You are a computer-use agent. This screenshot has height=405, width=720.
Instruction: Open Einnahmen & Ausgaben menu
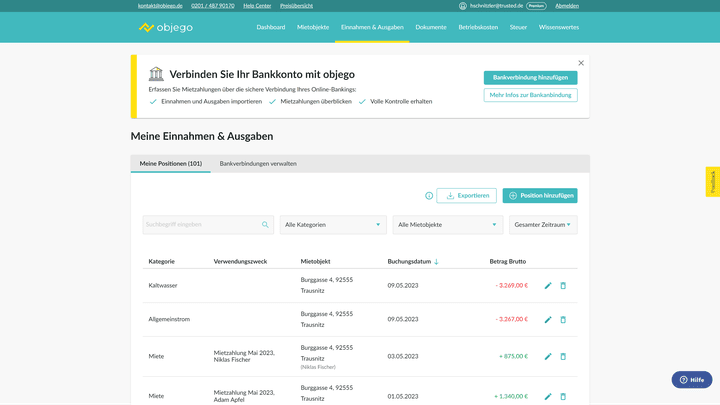[372, 27]
